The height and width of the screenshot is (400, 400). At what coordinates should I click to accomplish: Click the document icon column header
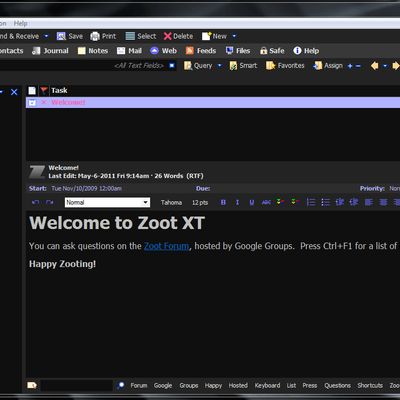click(x=32, y=90)
